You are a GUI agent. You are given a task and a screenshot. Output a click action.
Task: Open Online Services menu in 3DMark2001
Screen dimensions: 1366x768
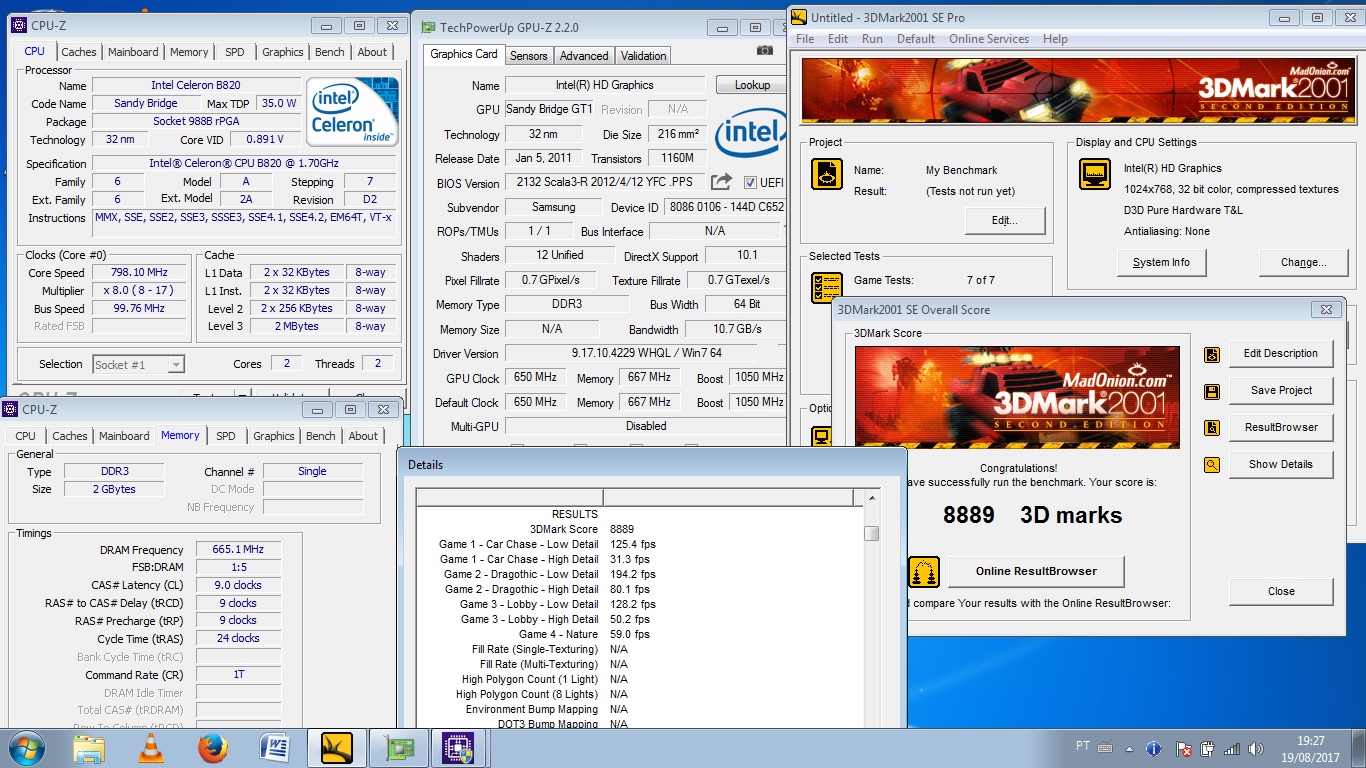[989, 39]
